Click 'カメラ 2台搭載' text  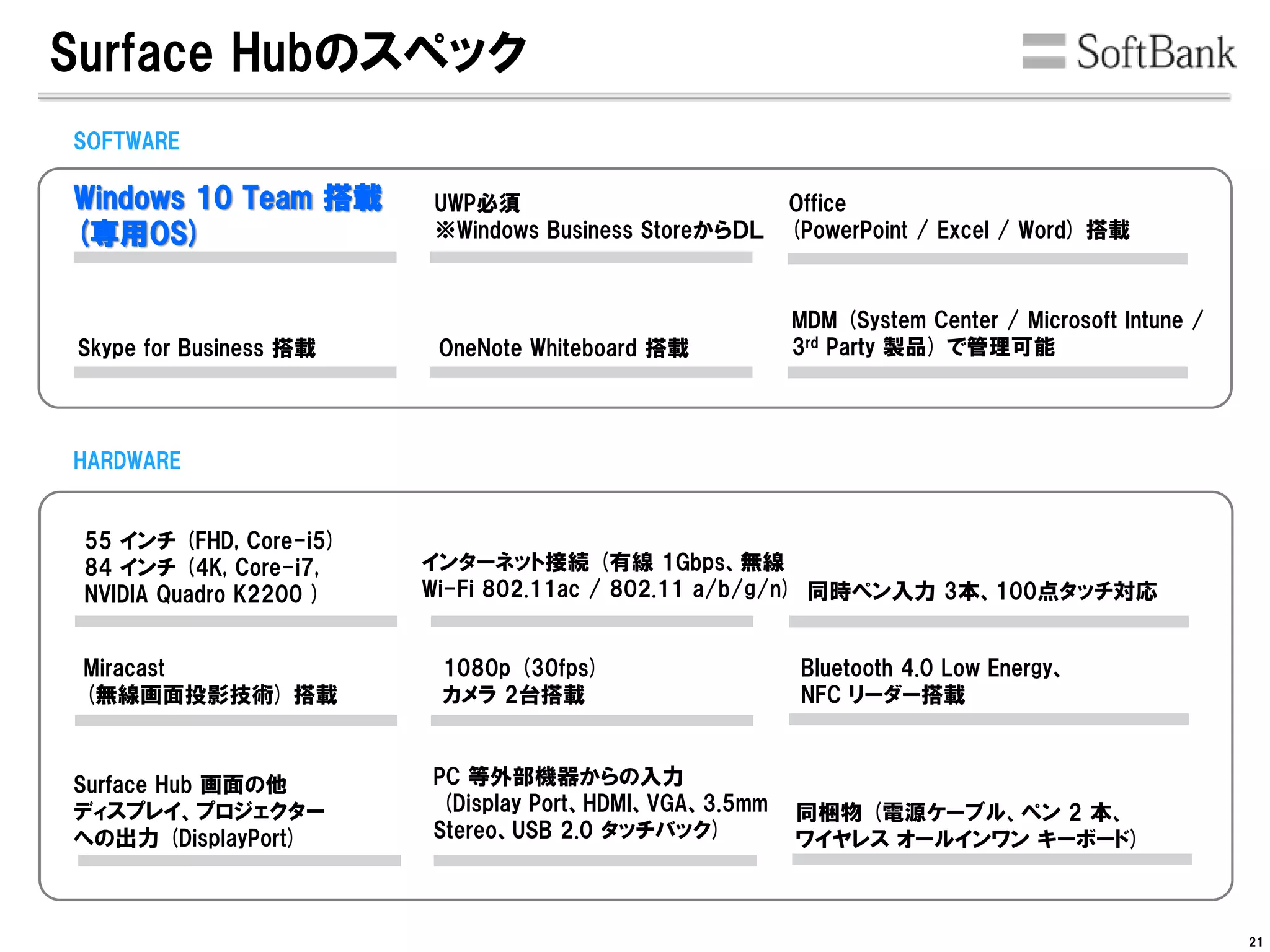click(513, 695)
